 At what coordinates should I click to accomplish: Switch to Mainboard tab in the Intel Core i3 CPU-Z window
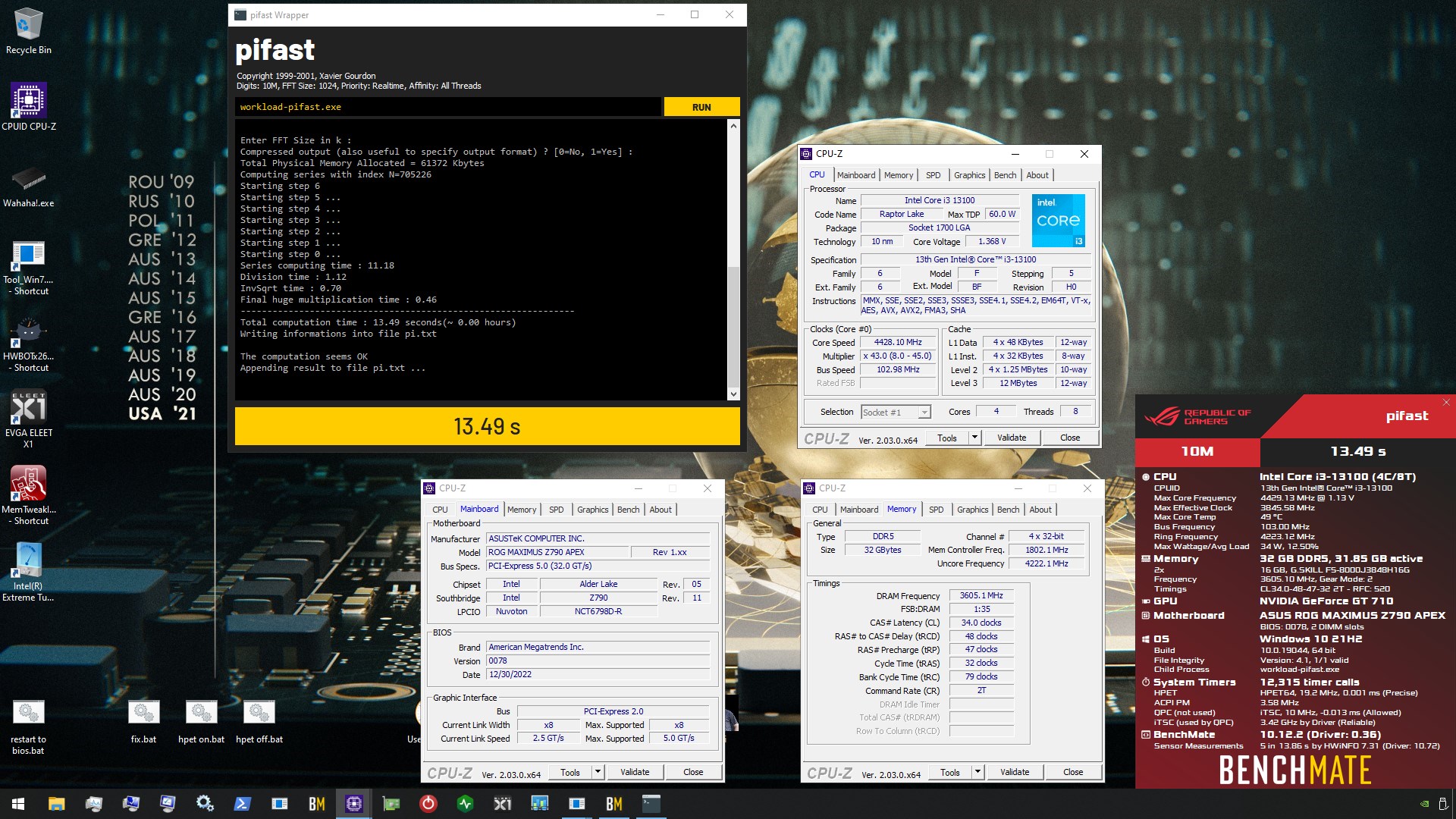pos(856,175)
